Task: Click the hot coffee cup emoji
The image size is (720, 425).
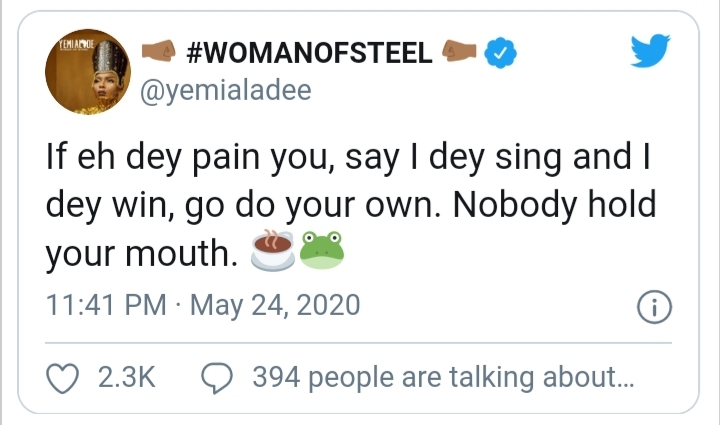Action: 273,250
